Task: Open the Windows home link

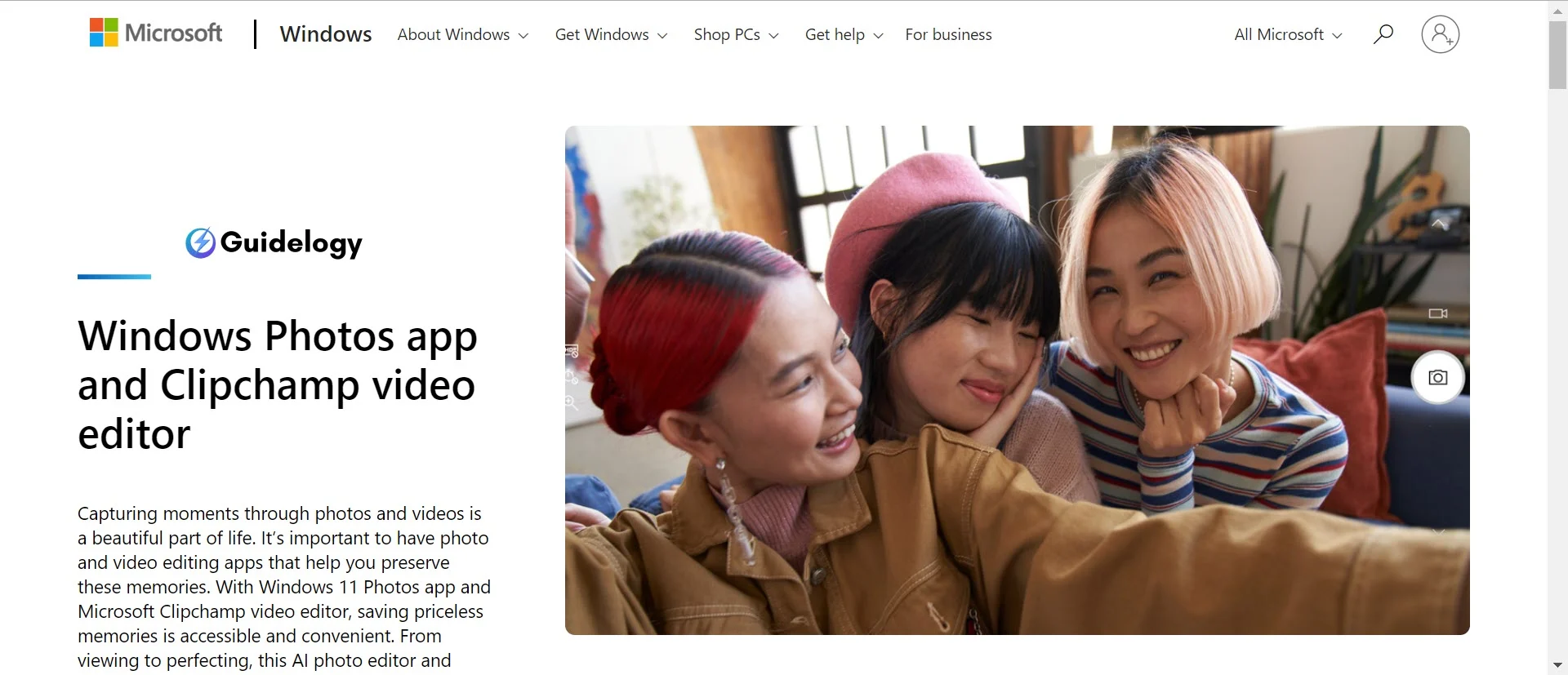Action: (x=325, y=34)
